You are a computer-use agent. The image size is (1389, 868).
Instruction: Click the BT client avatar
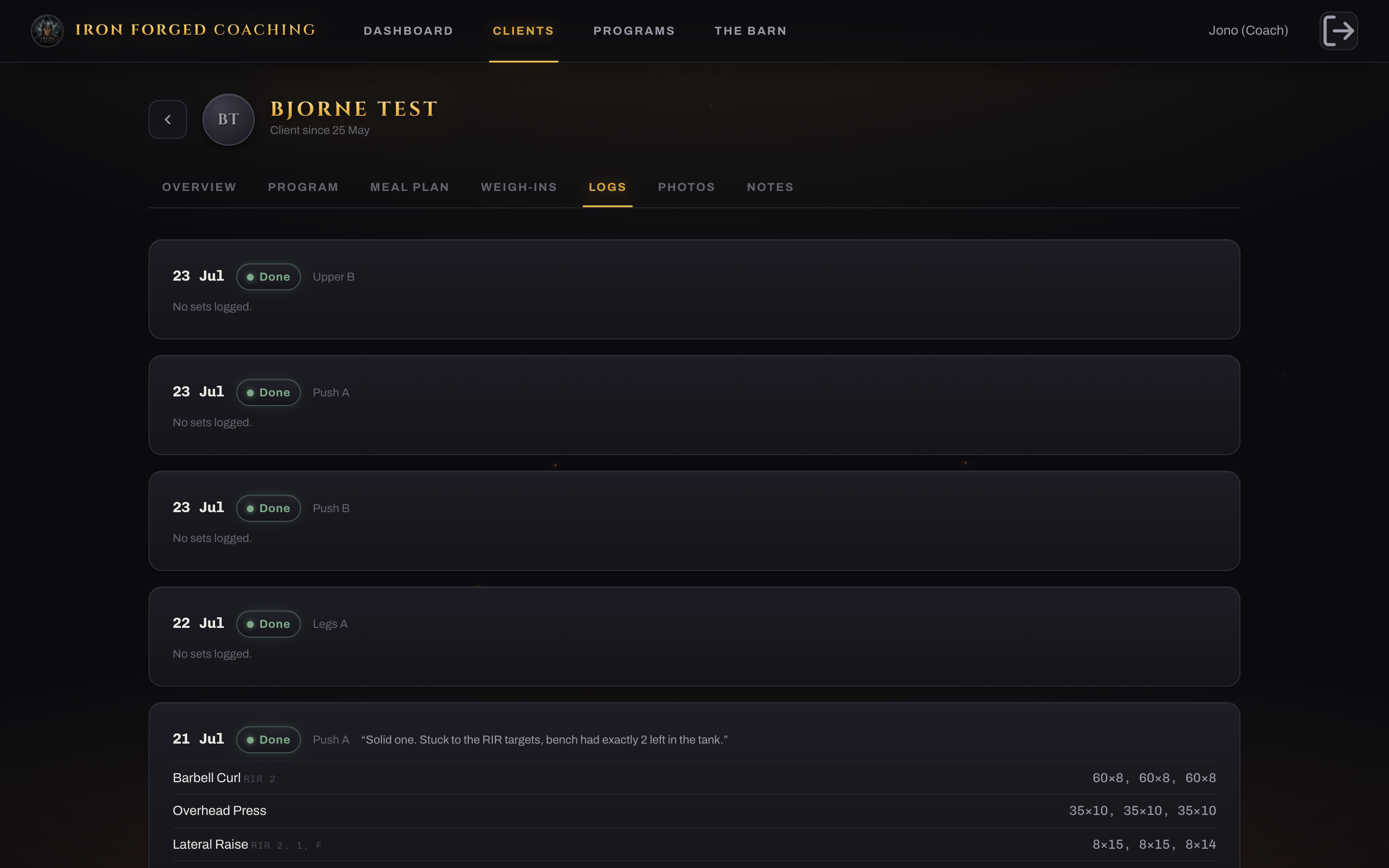[229, 120]
